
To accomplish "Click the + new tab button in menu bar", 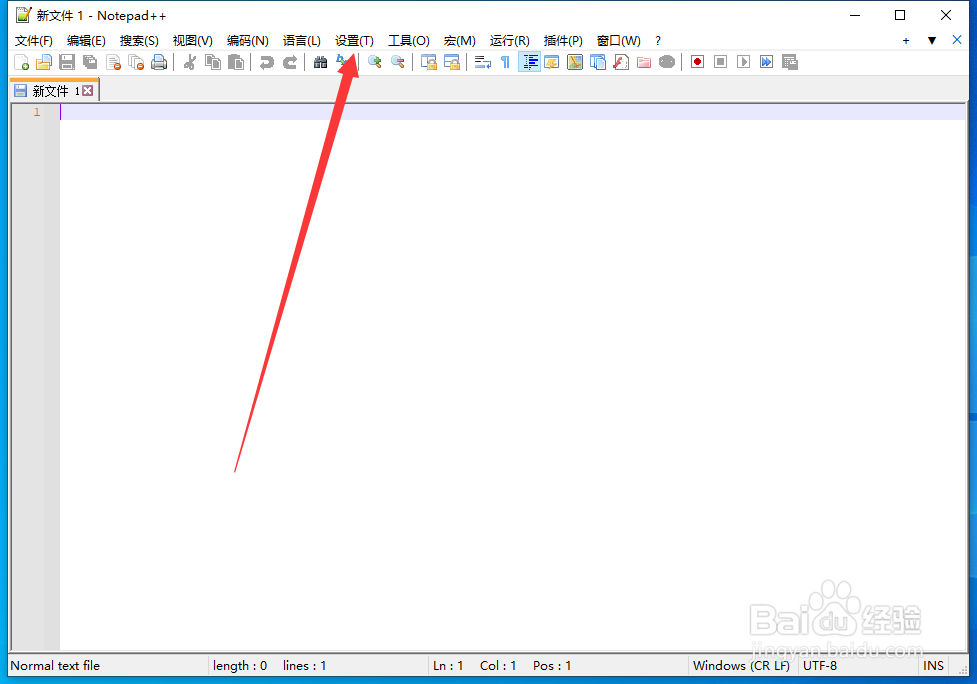I will [905, 40].
